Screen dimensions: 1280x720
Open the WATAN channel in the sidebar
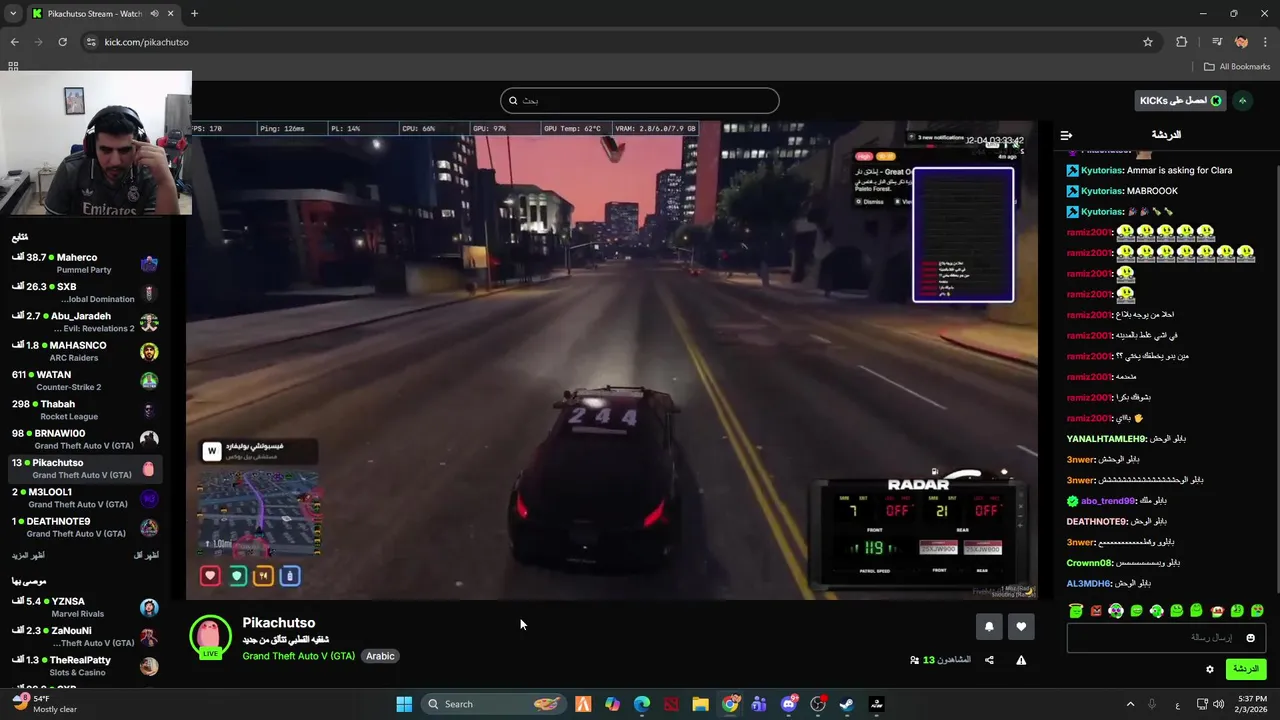tap(84, 381)
